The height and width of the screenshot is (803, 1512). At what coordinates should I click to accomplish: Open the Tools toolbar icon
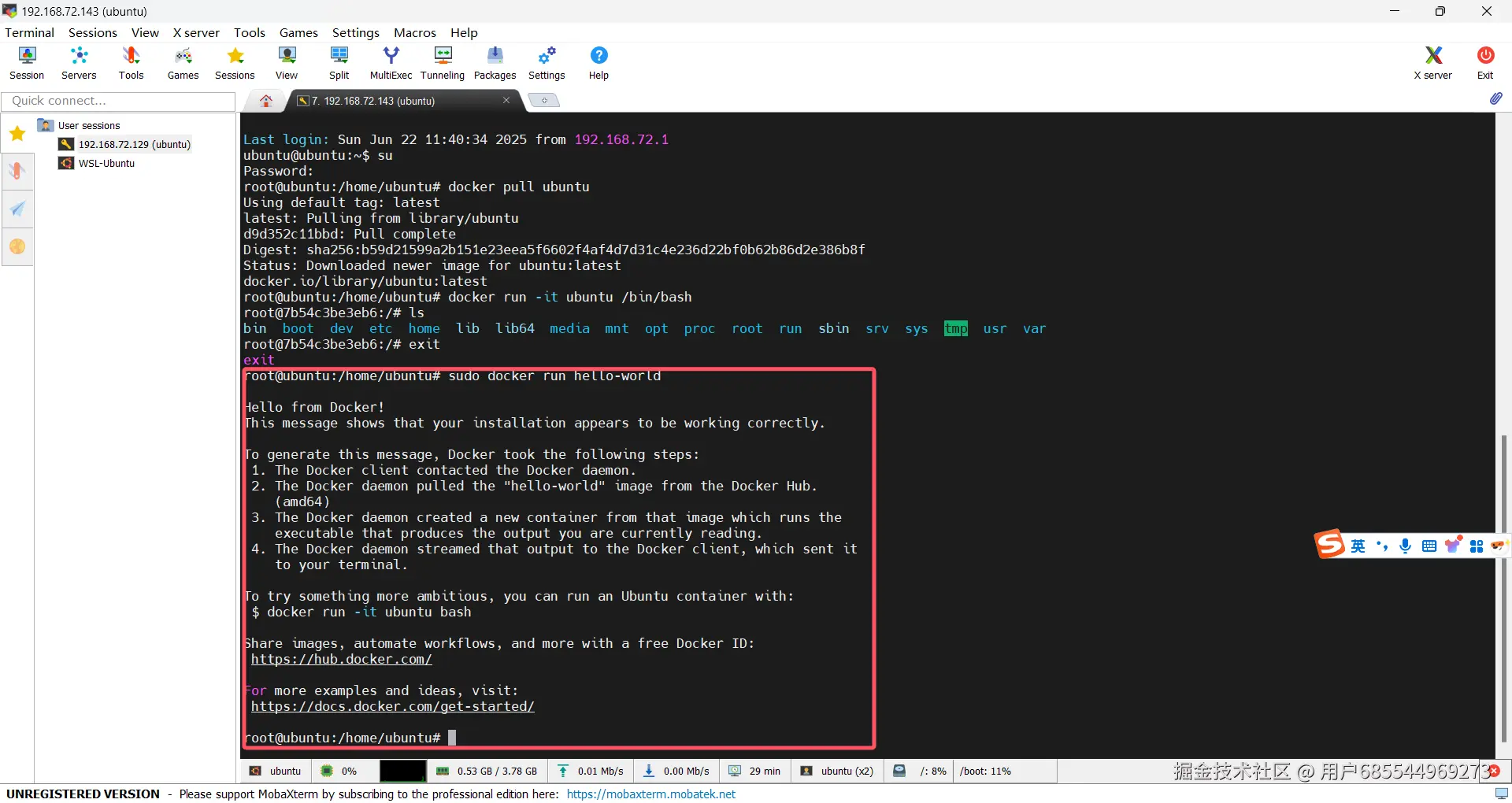131,63
